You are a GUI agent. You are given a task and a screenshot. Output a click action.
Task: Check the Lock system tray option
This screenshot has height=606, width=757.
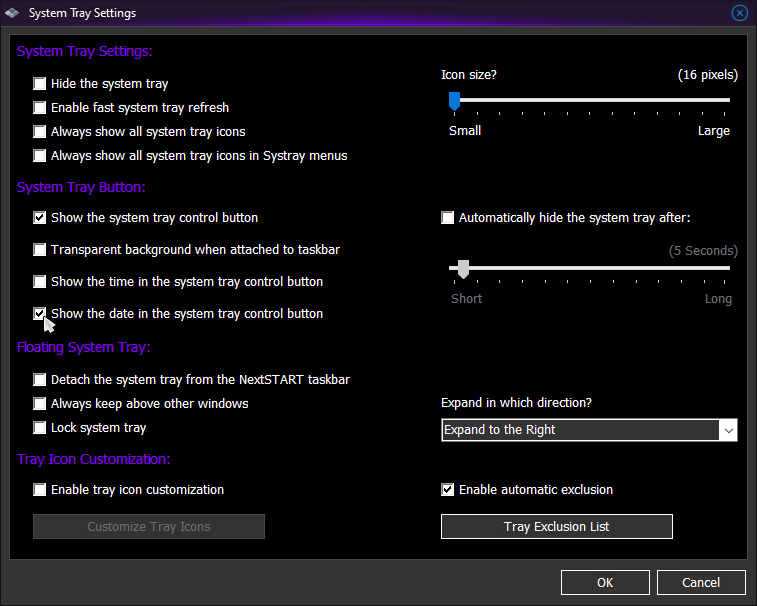[40, 428]
